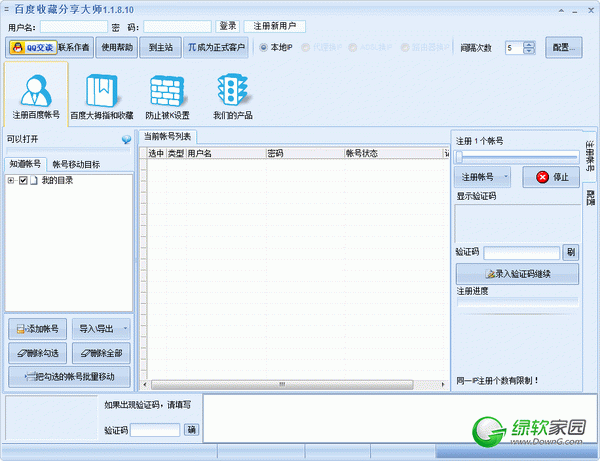The height and width of the screenshot is (461, 600).
Task: Select the 本地IP radio button
Action: [263, 47]
